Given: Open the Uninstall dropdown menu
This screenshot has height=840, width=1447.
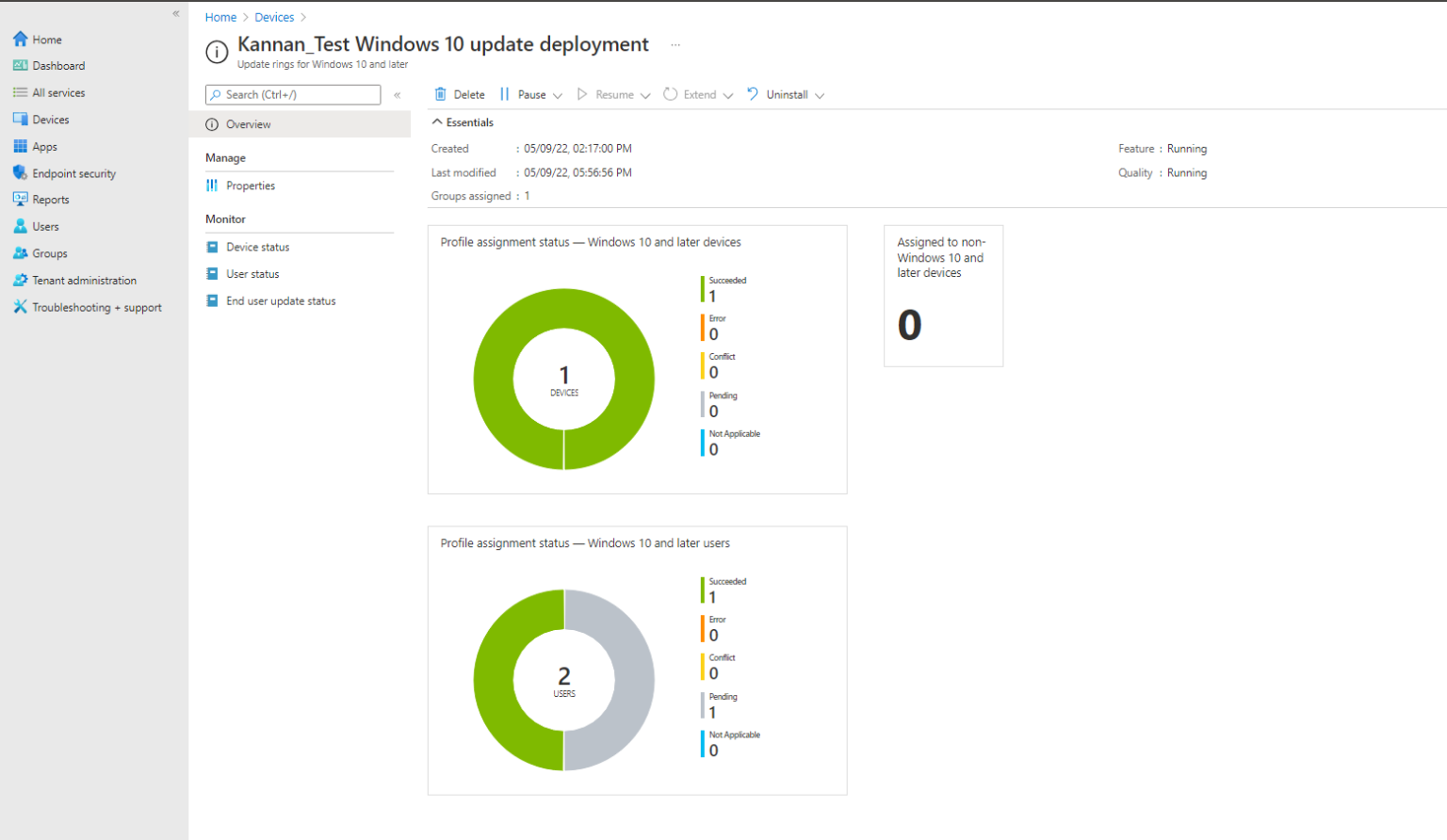Looking at the screenshot, I should pos(819,95).
